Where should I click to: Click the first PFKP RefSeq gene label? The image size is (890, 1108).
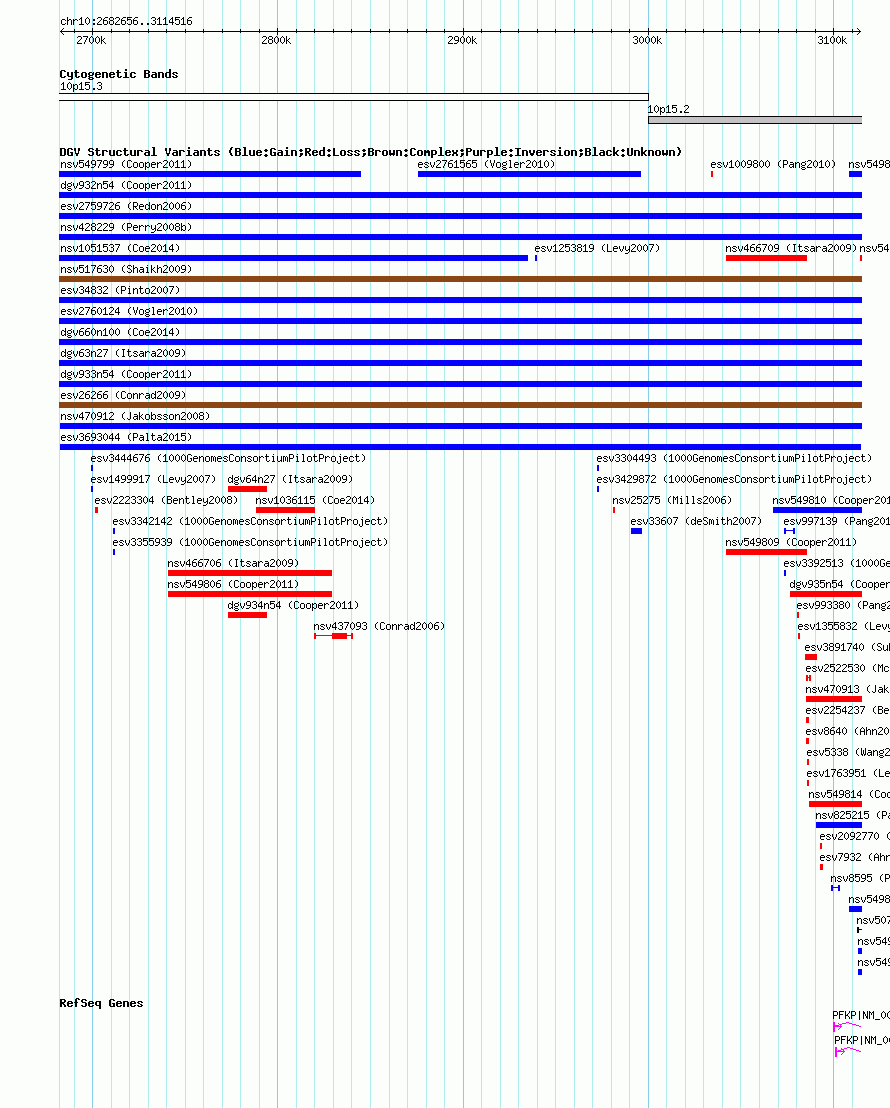[x=861, y=1015]
